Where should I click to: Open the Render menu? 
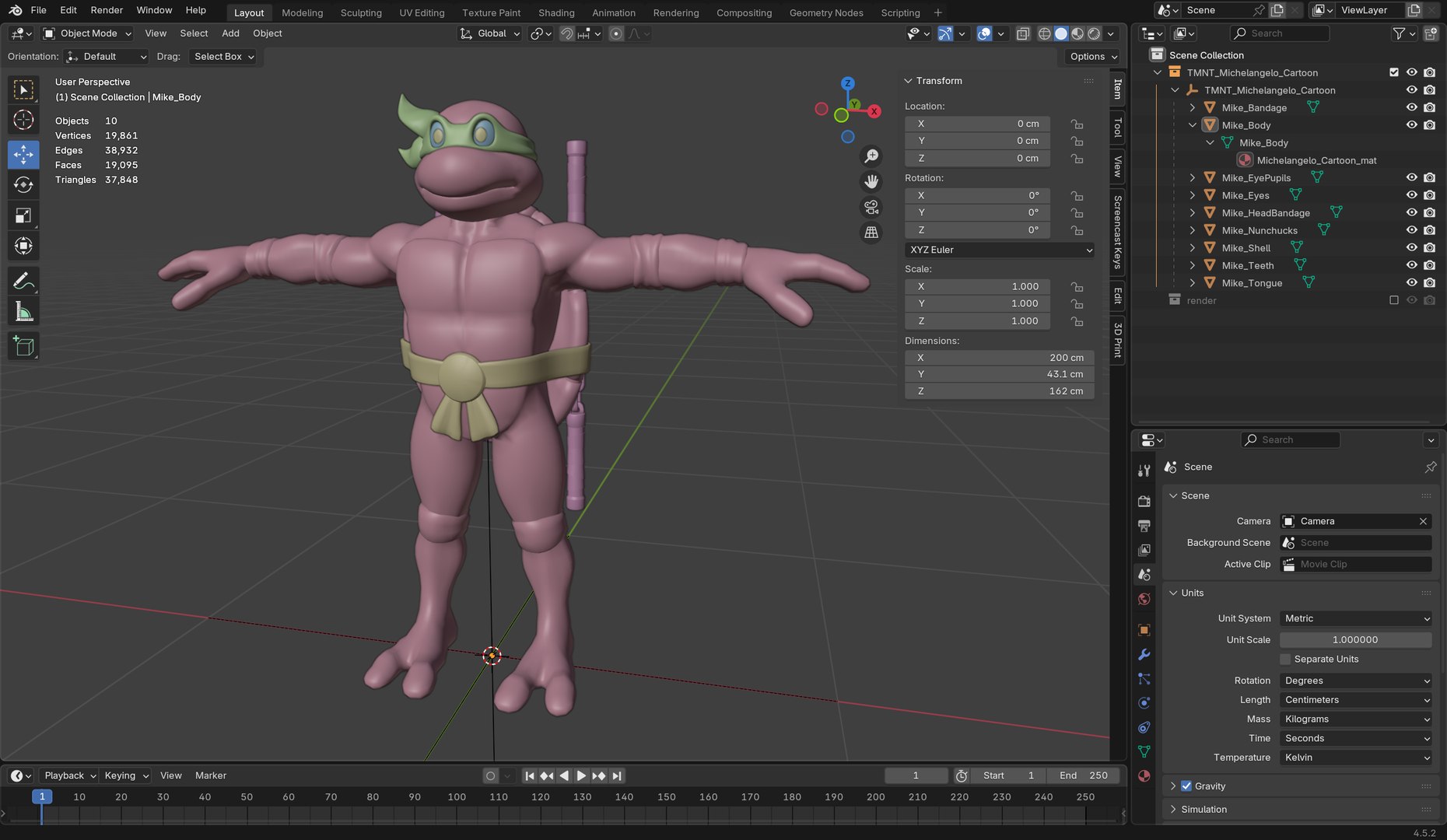(x=107, y=10)
